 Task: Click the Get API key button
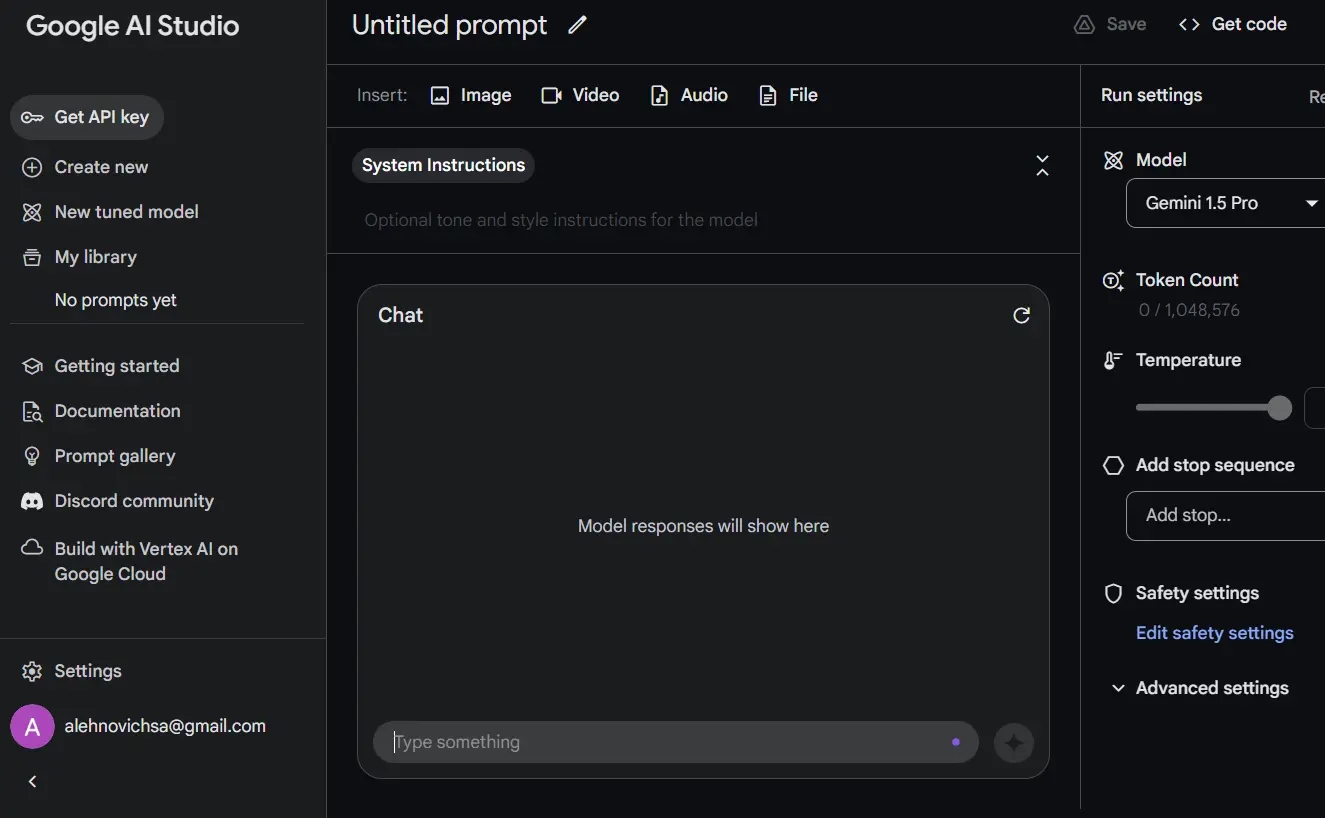pos(87,117)
